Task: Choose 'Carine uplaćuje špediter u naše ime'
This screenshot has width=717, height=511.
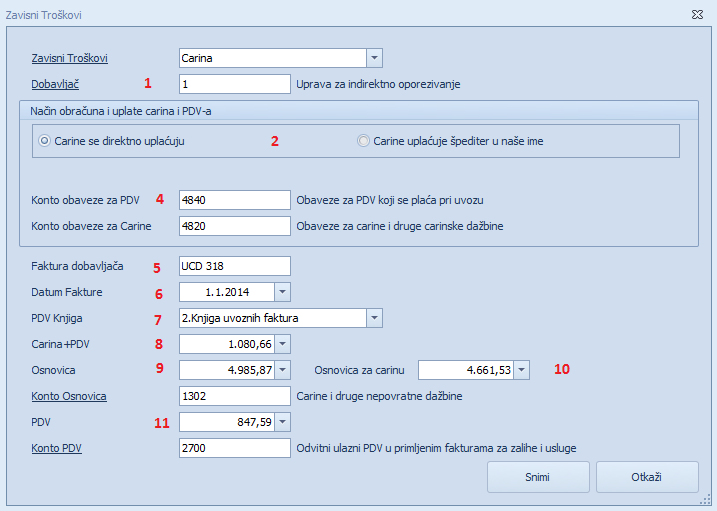Action: tap(450, 141)
